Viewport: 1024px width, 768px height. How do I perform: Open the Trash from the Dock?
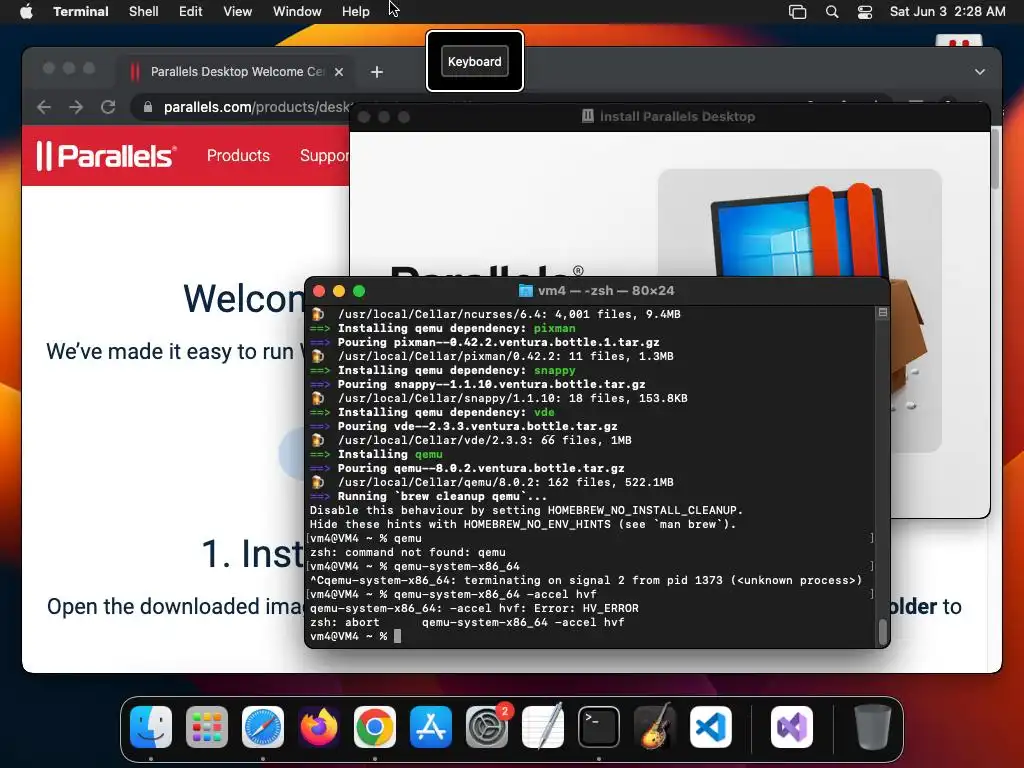(872, 727)
